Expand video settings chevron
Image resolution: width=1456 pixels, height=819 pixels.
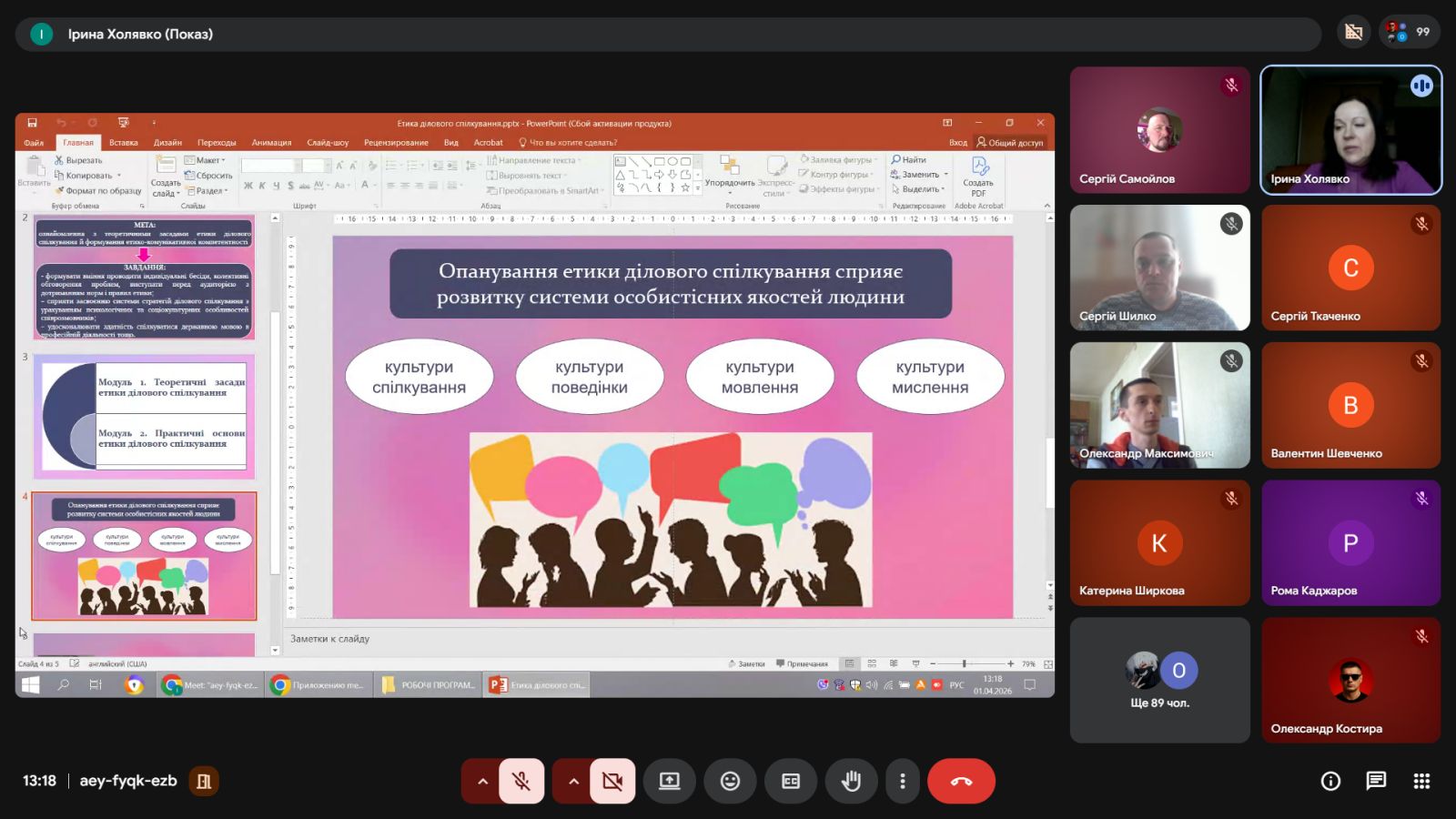pos(573,781)
